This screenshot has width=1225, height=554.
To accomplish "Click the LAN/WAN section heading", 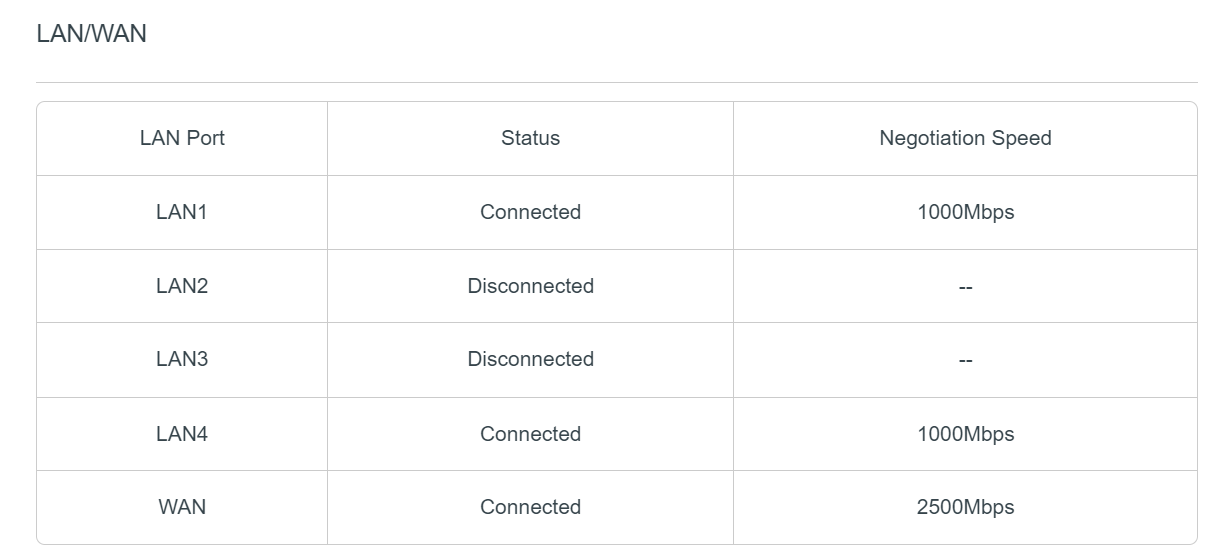I will click(x=91, y=34).
